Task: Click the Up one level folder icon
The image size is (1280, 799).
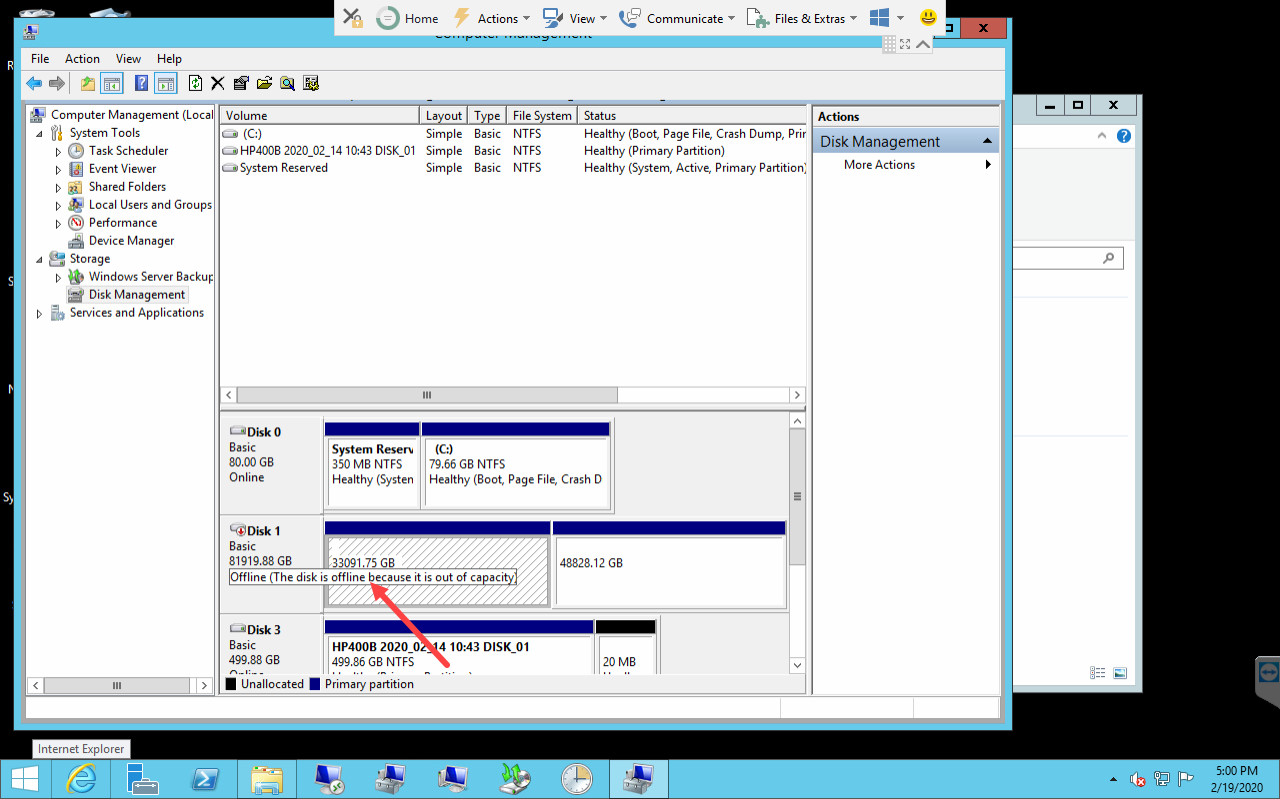Action: 88,84
